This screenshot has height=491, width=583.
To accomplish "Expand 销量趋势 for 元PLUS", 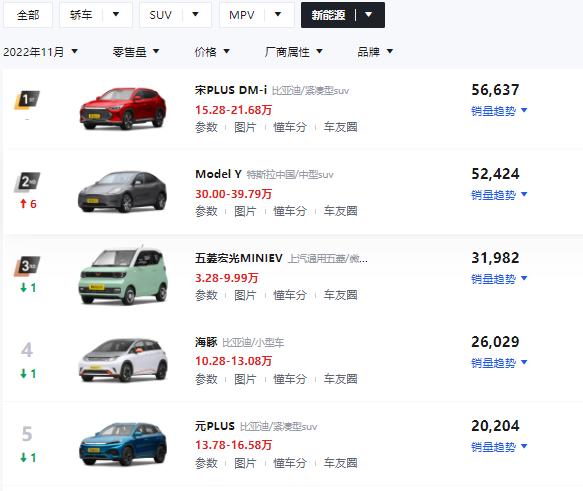I will 499,447.
